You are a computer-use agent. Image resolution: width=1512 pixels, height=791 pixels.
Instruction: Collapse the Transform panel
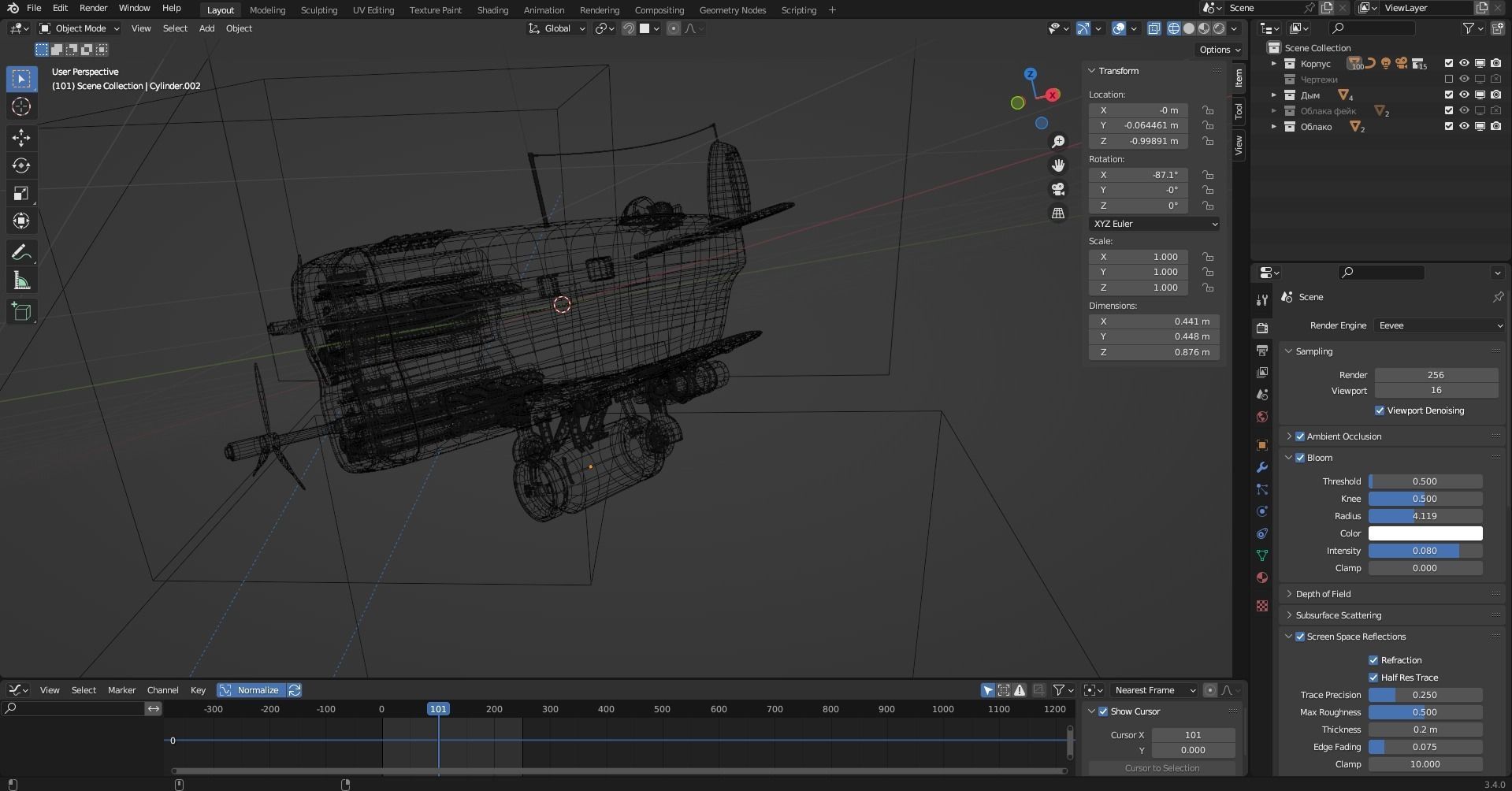click(x=1092, y=71)
